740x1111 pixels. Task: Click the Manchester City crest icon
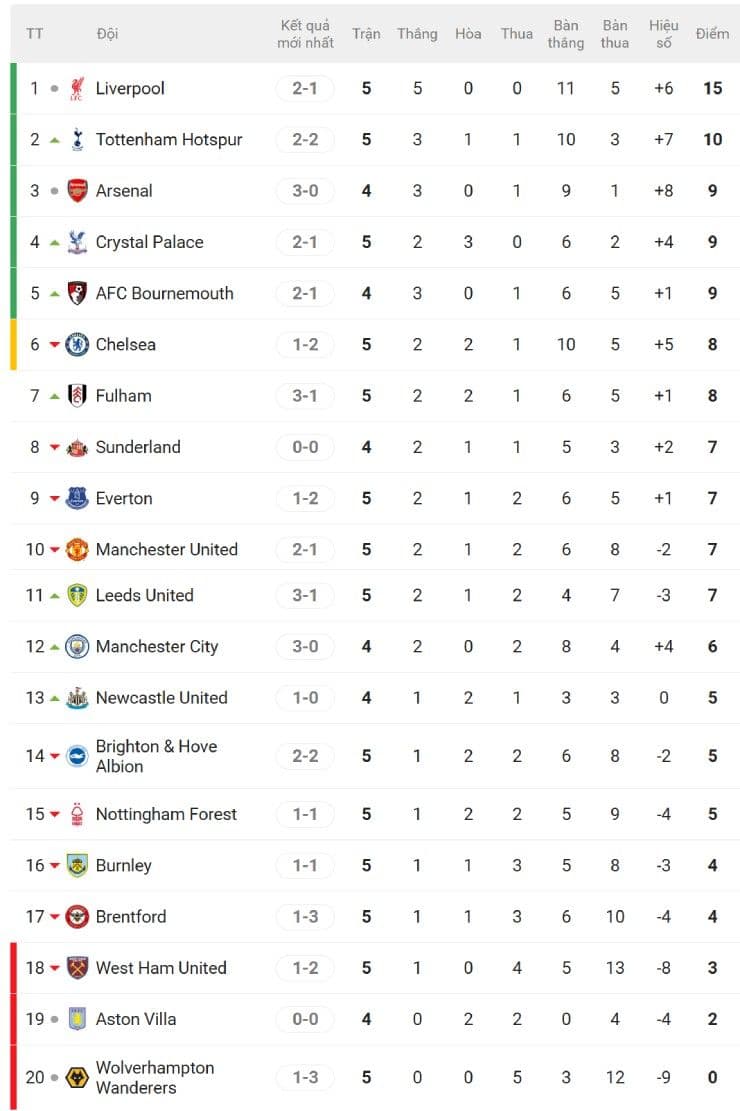pyautogui.click(x=77, y=647)
